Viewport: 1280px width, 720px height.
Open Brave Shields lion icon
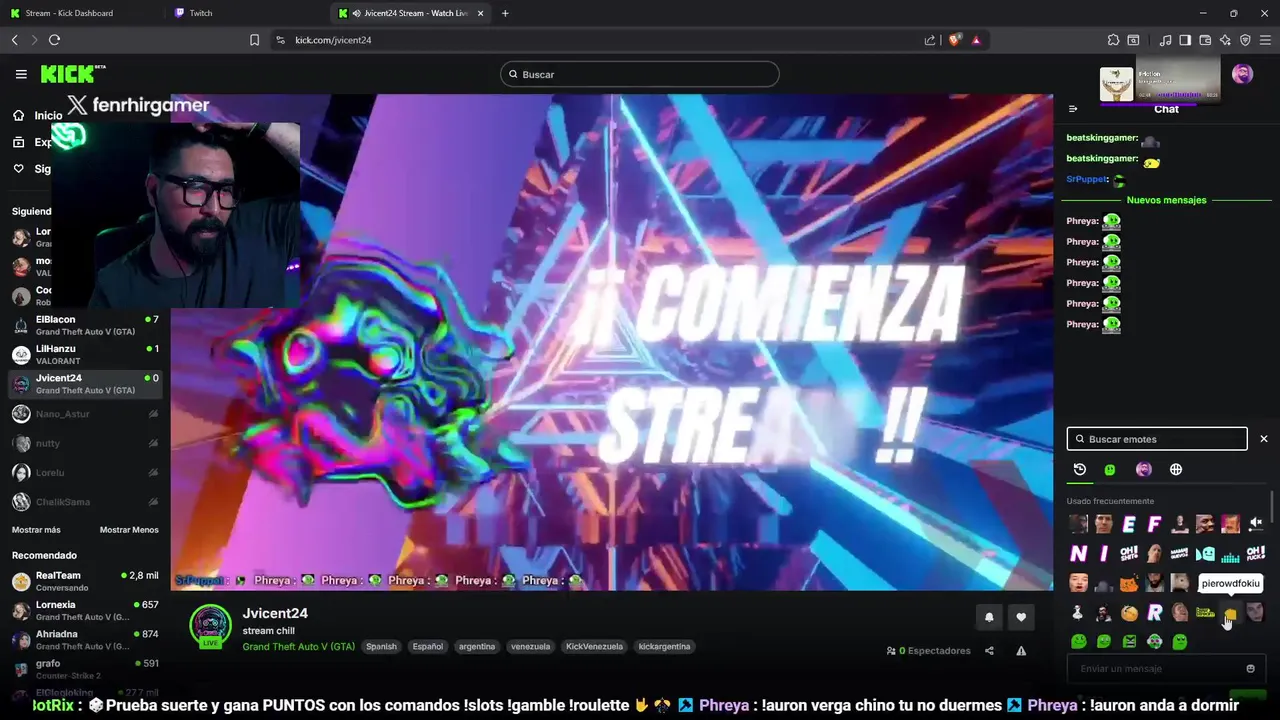[954, 40]
